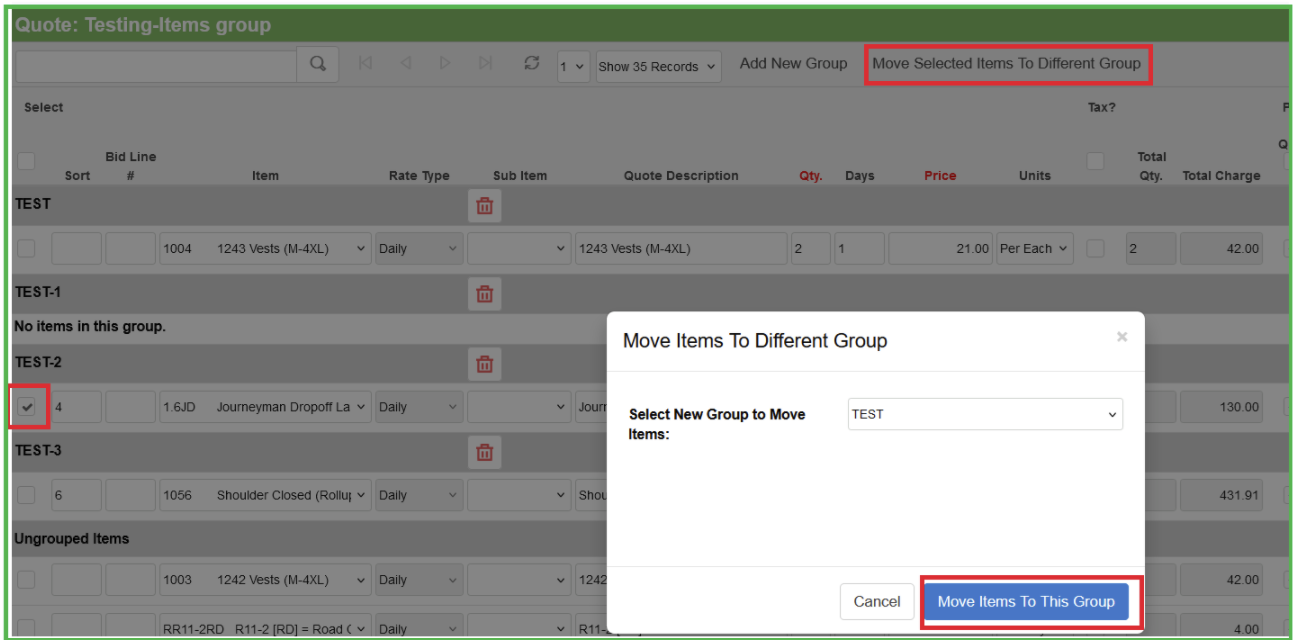This screenshot has height=640, width=1294.
Task: Go to last record page
Action: pyautogui.click(x=485, y=64)
